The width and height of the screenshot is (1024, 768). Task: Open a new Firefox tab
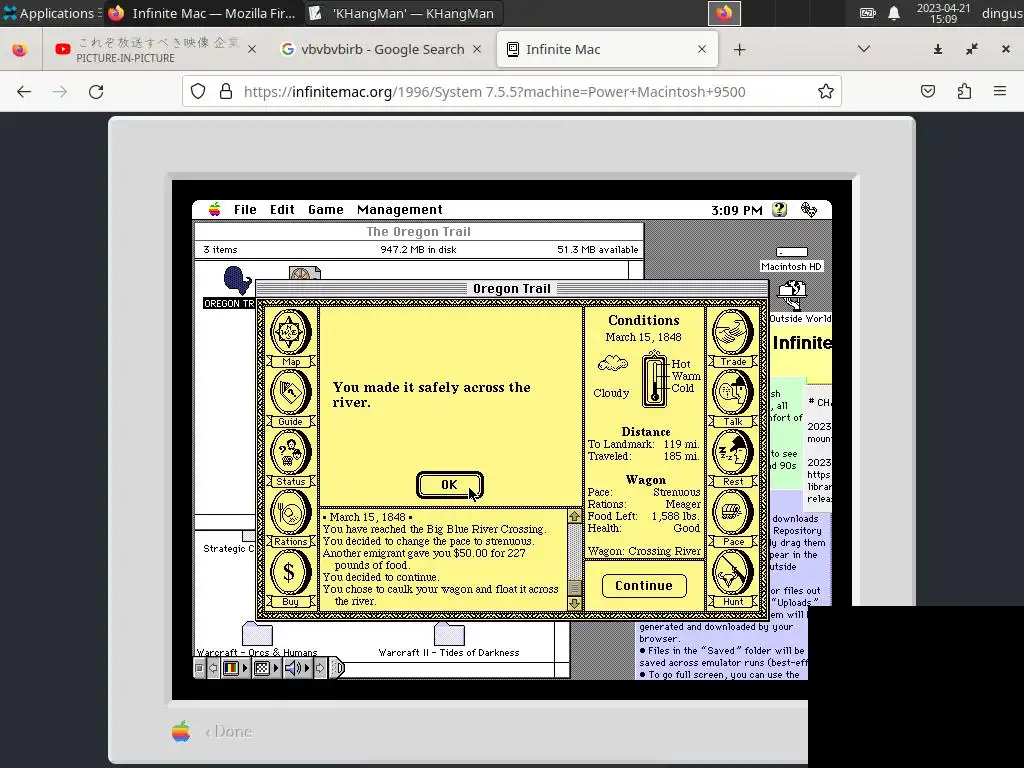(739, 50)
